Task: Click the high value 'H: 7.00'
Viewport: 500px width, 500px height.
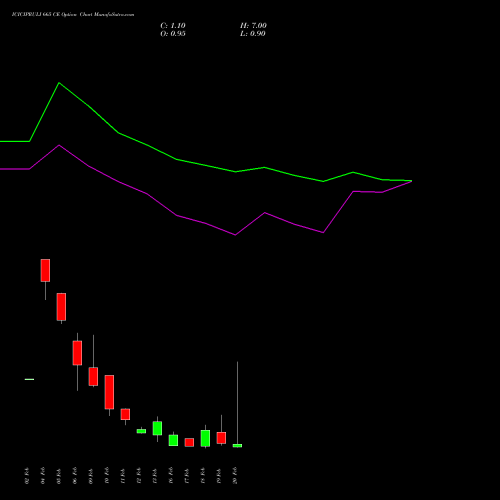Action: 253,26
